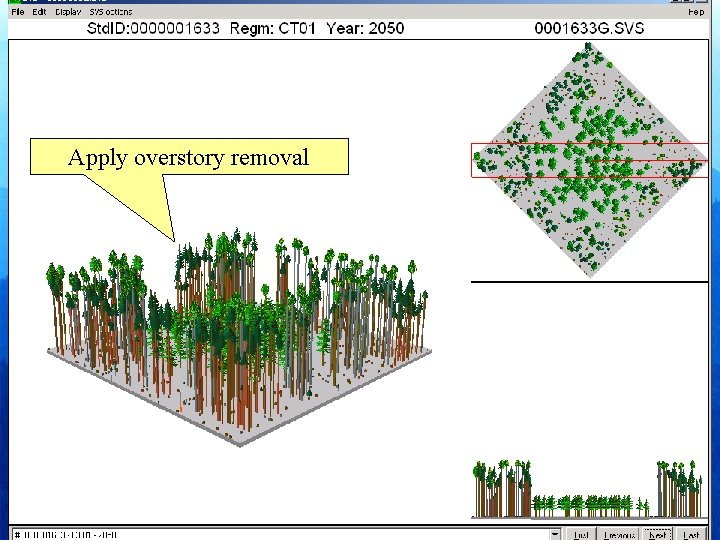The width and height of the screenshot is (720, 540).
Task: Go to the Previous stand image
Action: (619, 534)
